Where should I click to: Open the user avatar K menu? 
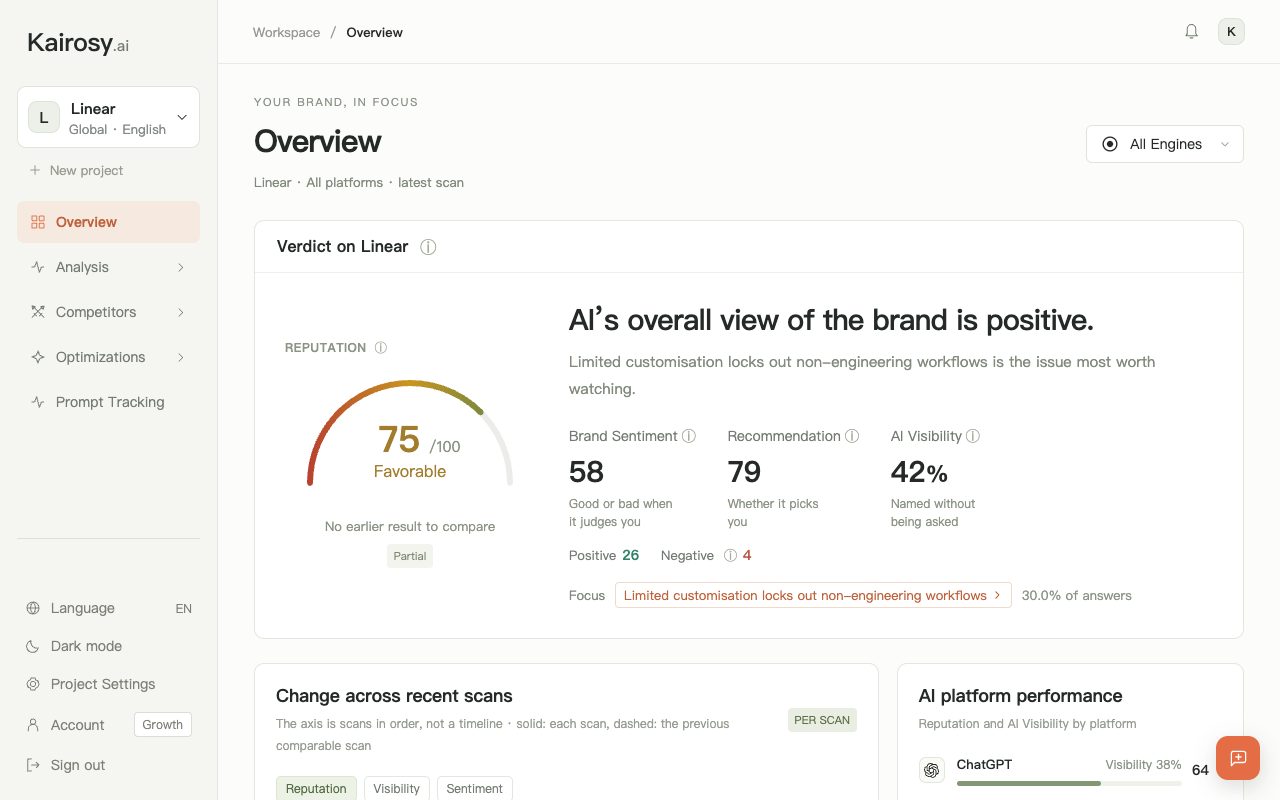pos(1231,32)
